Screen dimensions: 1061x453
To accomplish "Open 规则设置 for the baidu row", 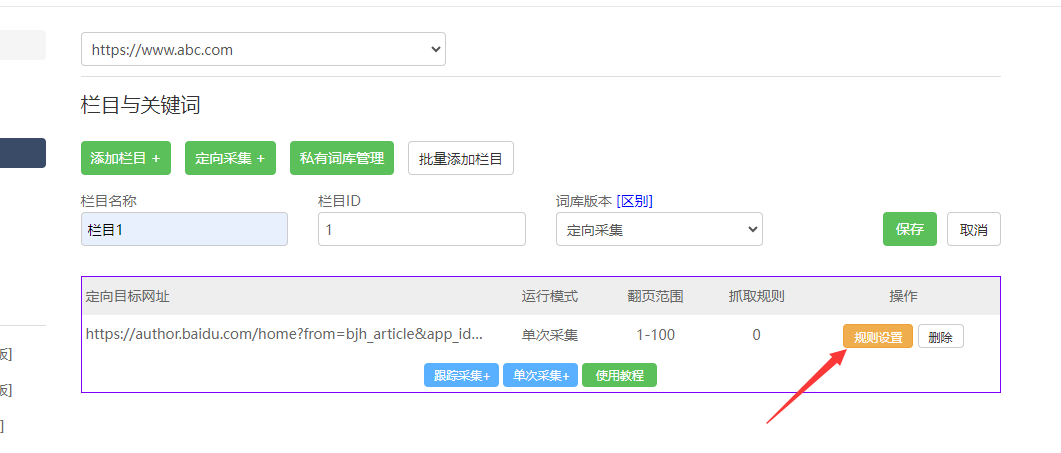I will (x=877, y=337).
